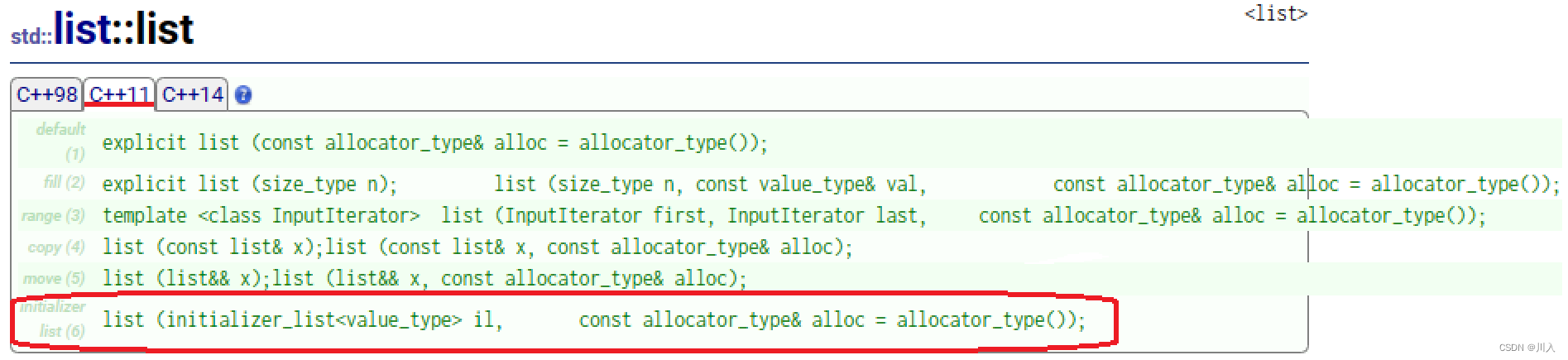Click the CSDN watermark text

[1527, 348]
